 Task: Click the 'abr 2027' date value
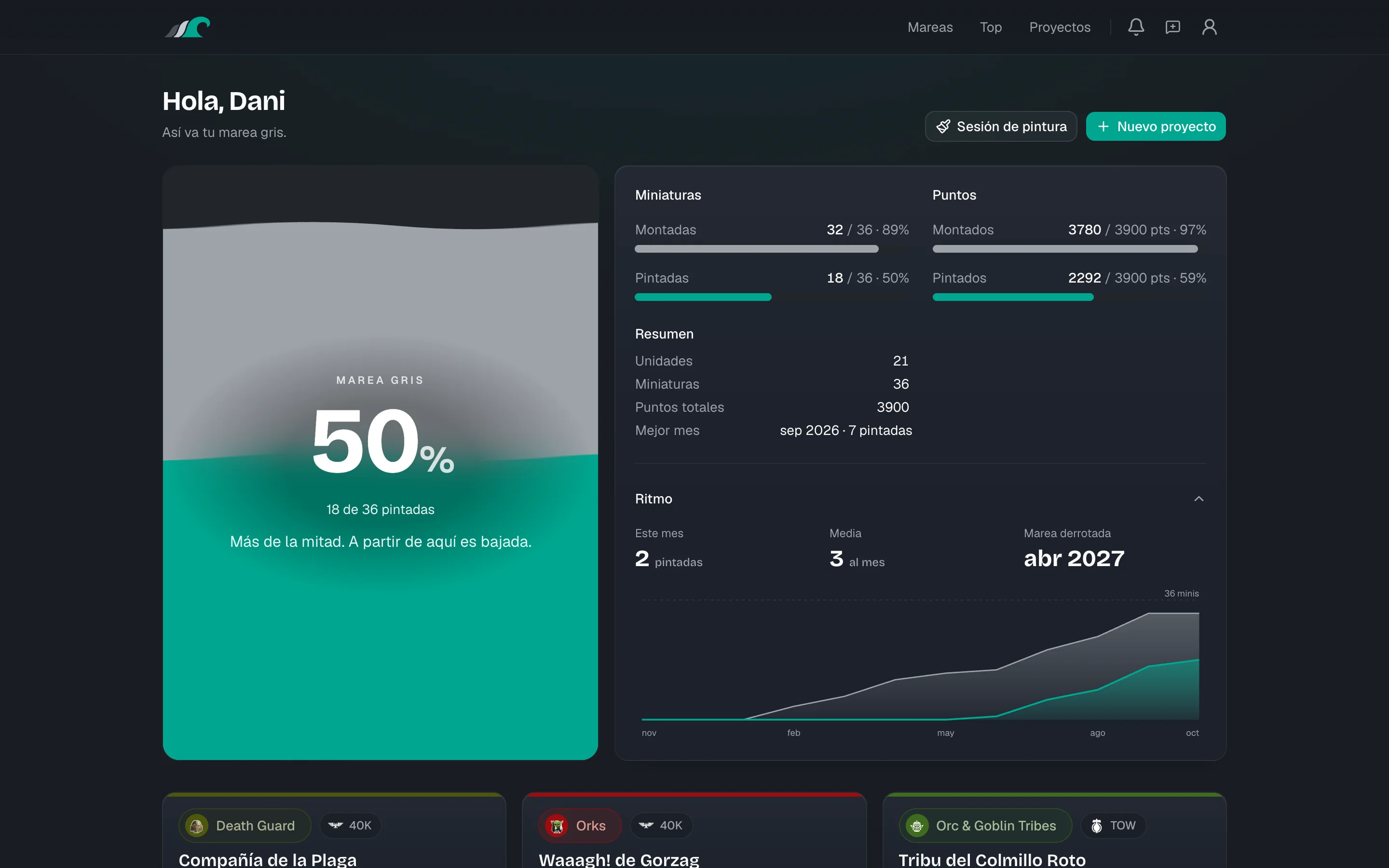[x=1074, y=558]
